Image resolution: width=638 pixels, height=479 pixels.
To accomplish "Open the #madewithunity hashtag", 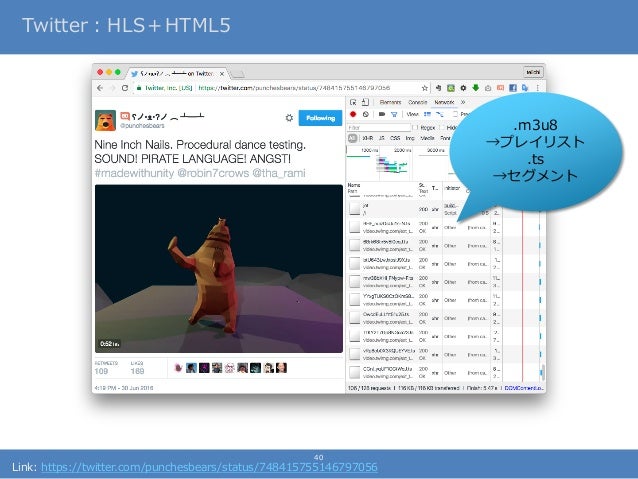I will (x=134, y=173).
